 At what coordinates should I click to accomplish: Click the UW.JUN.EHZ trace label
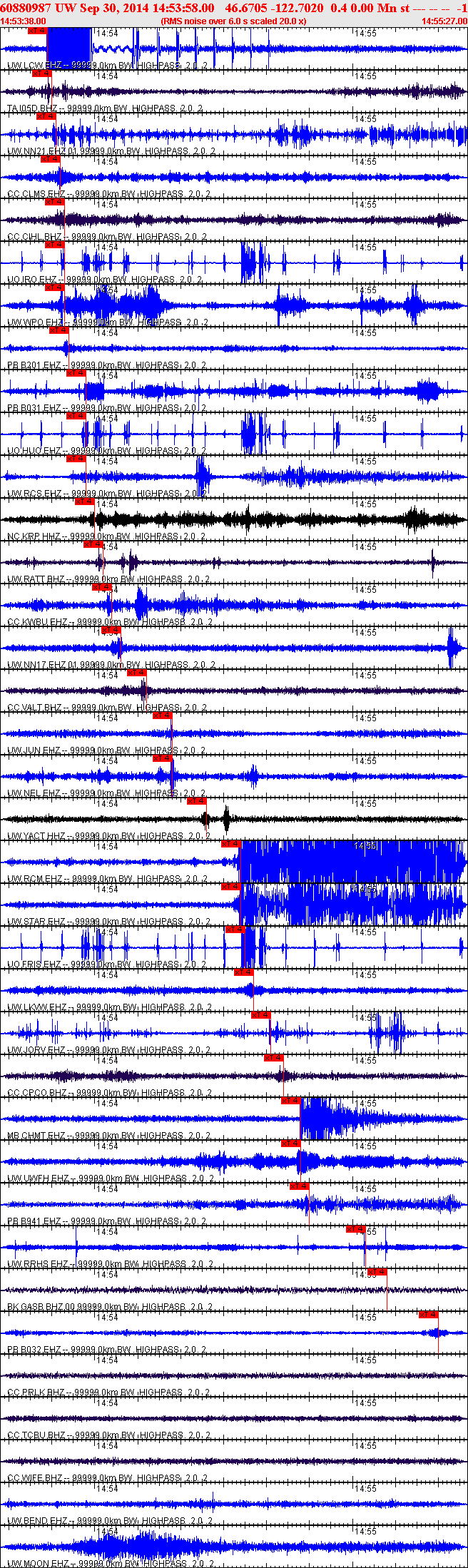(x=106, y=750)
